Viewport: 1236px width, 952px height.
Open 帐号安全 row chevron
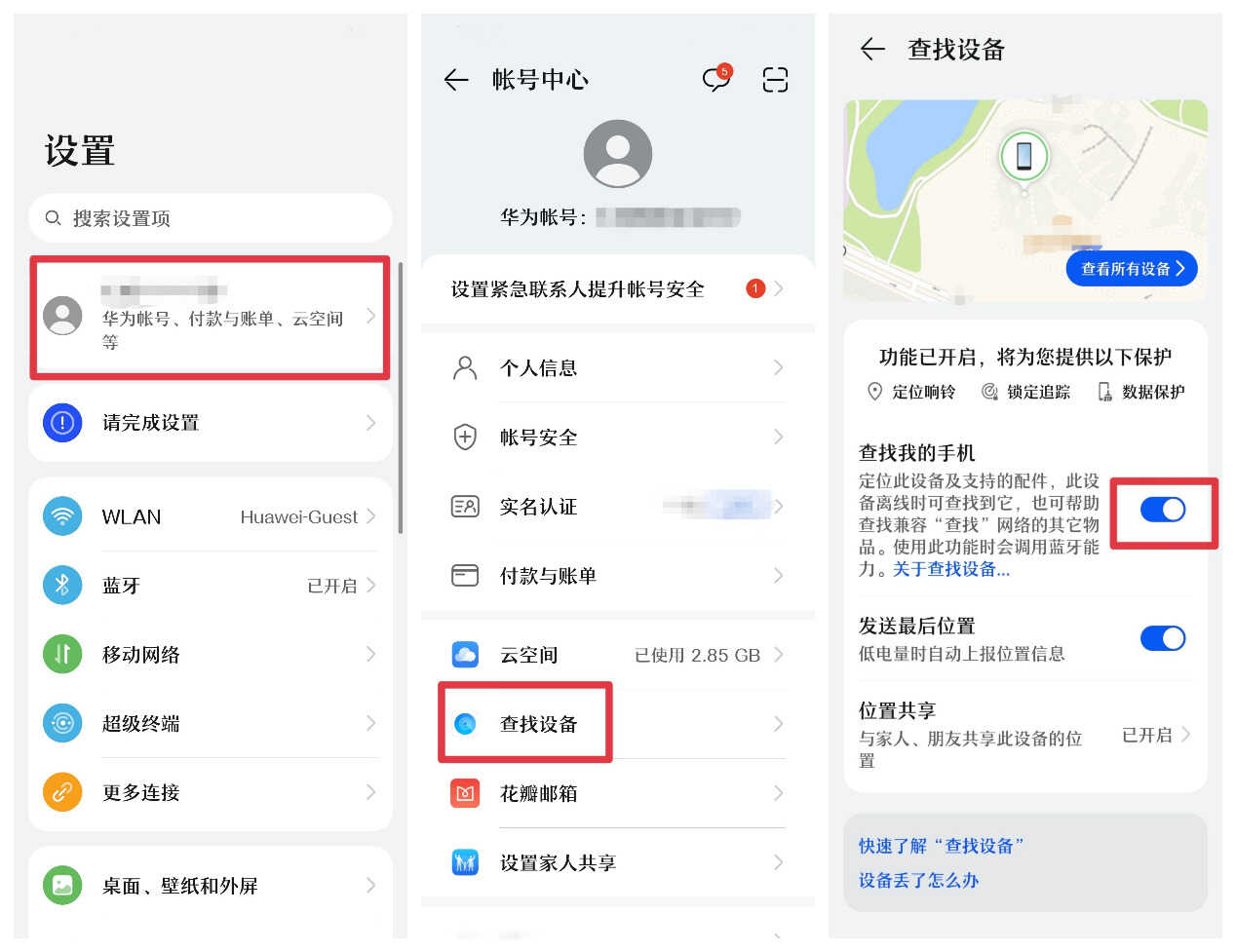[x=778, y=437]
